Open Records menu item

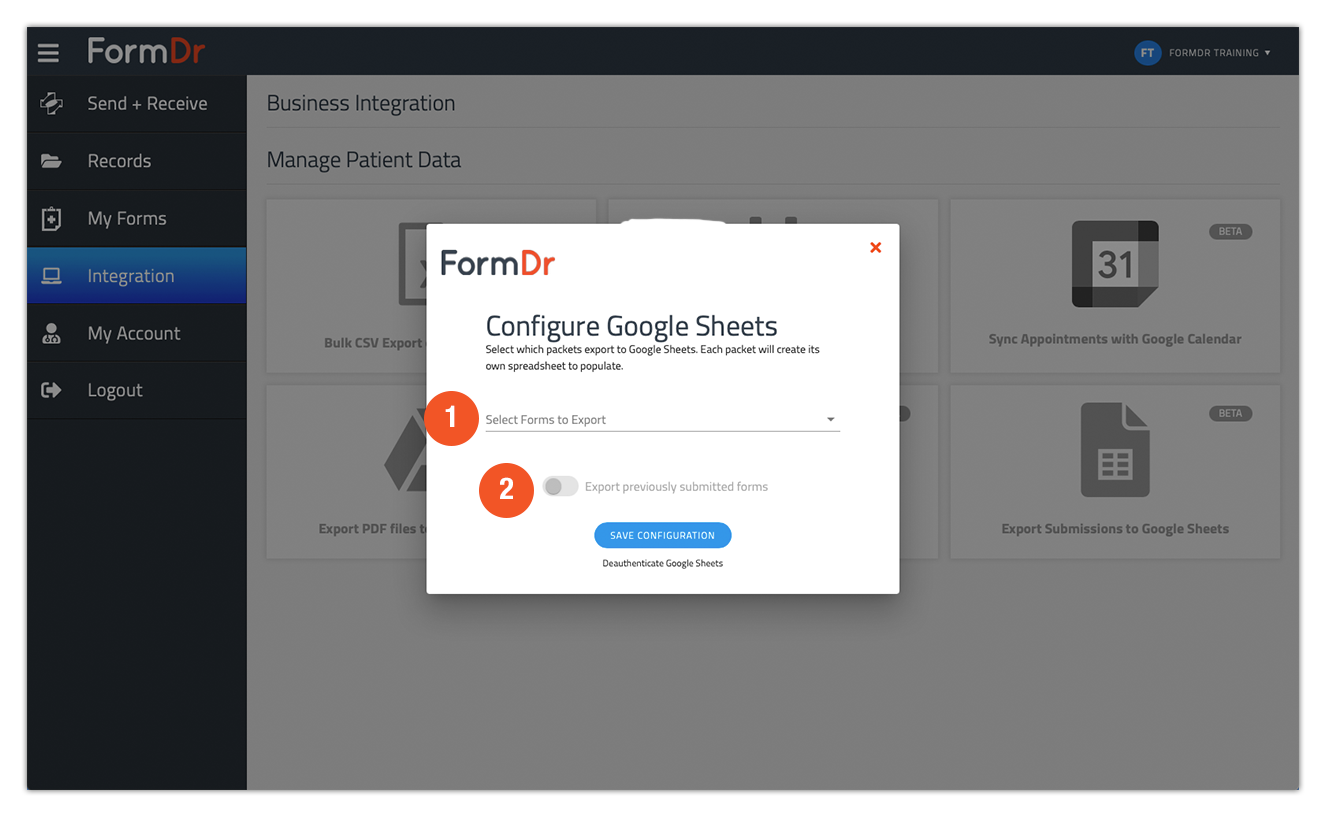tap(136, 161)
